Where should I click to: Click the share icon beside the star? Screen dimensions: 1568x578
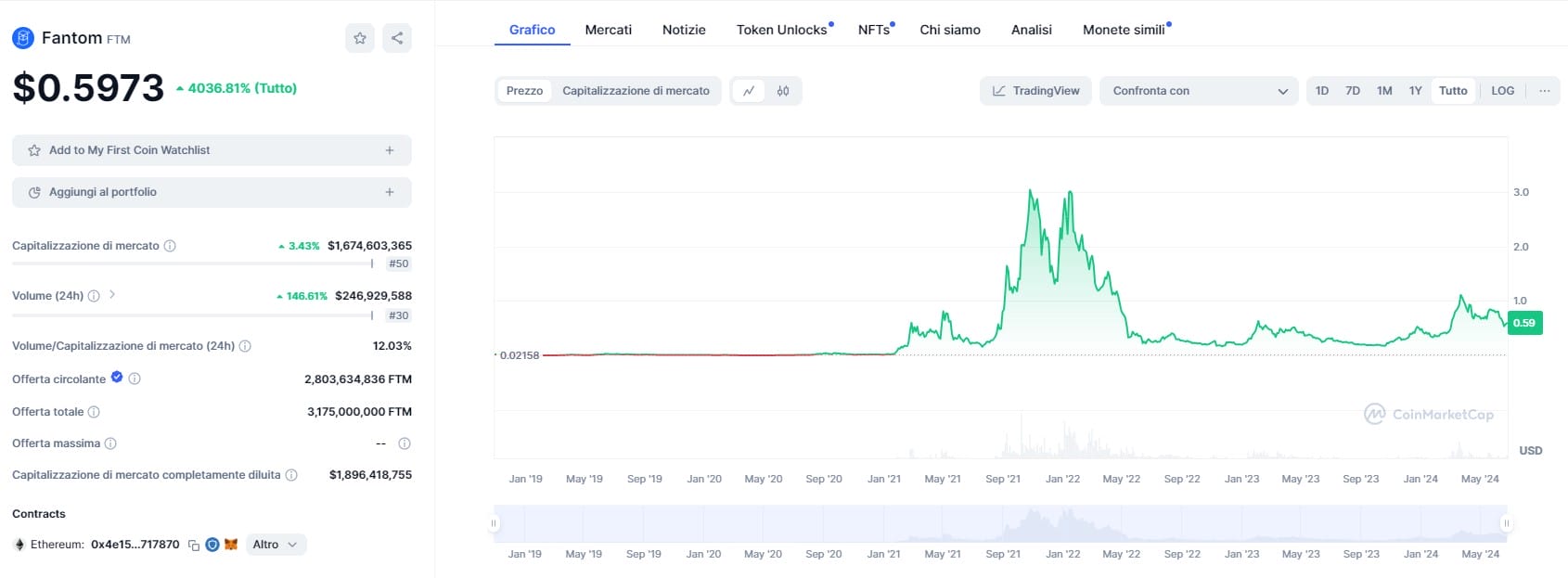(397, 38)
